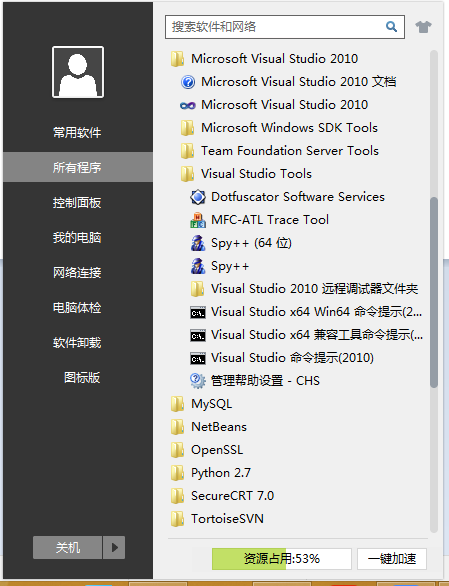Click the 资源占用:53% usage bar

(282, 559)
